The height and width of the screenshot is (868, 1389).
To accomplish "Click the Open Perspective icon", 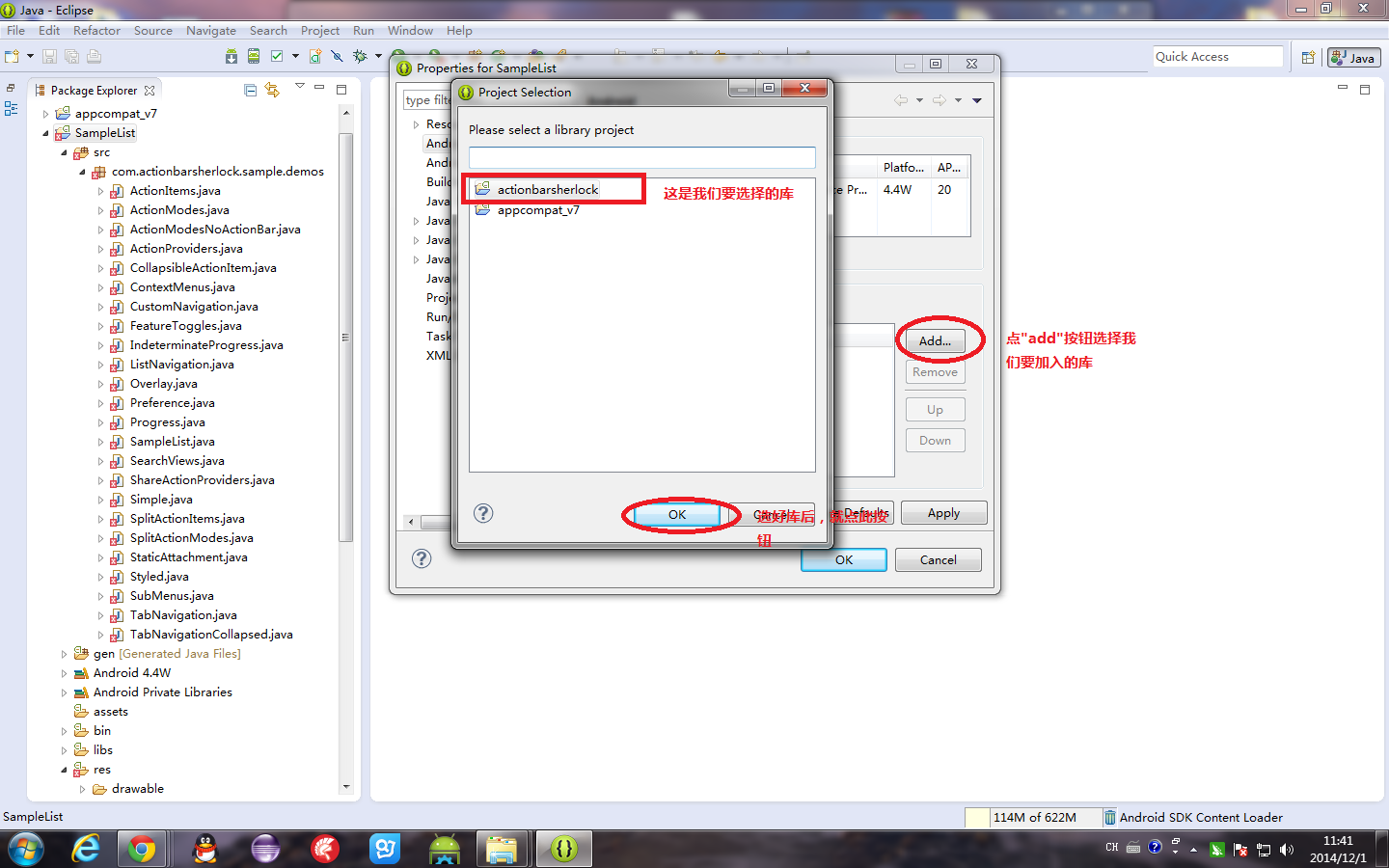I will click(1308, 58).
